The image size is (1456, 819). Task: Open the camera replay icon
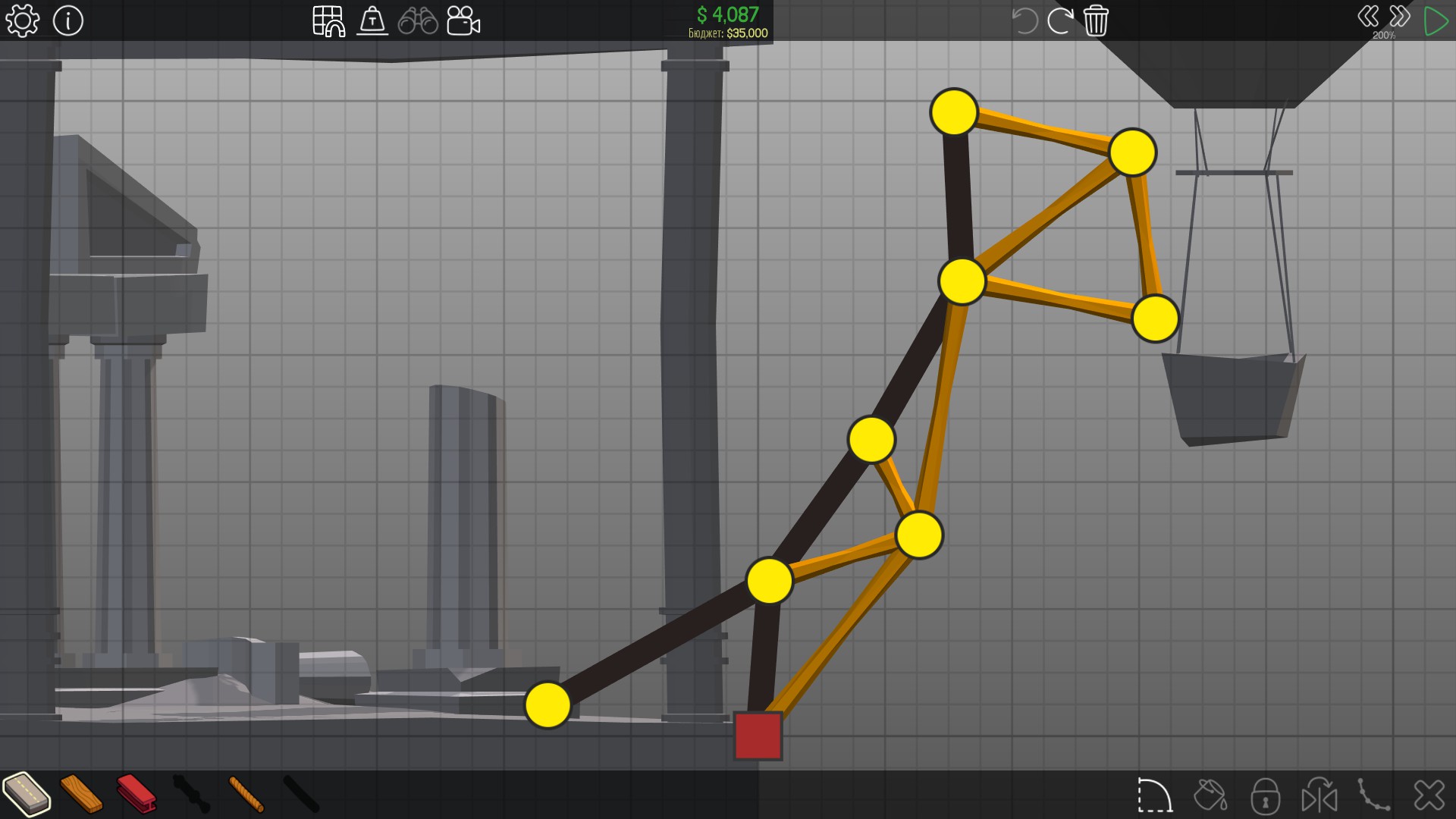click(x=463, y=20)
